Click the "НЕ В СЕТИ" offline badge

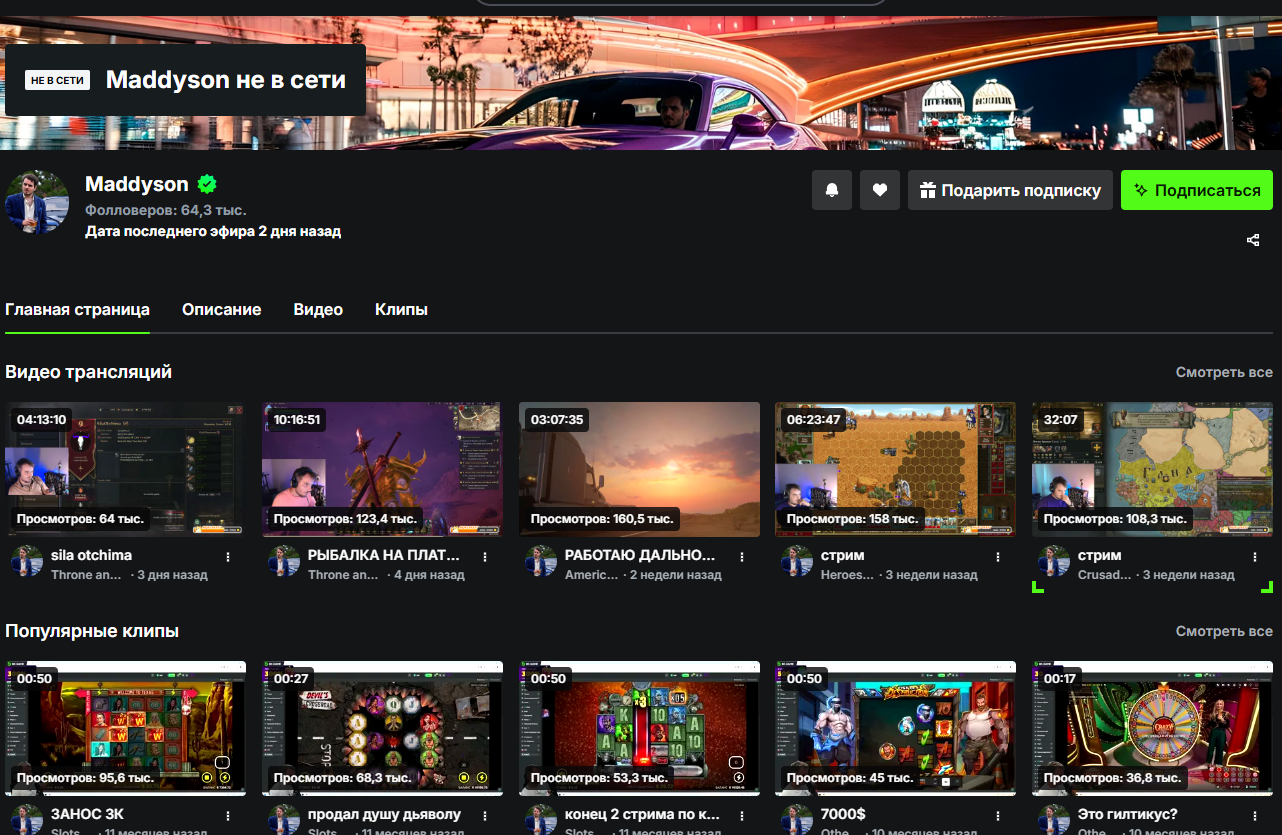pos(57,80)
